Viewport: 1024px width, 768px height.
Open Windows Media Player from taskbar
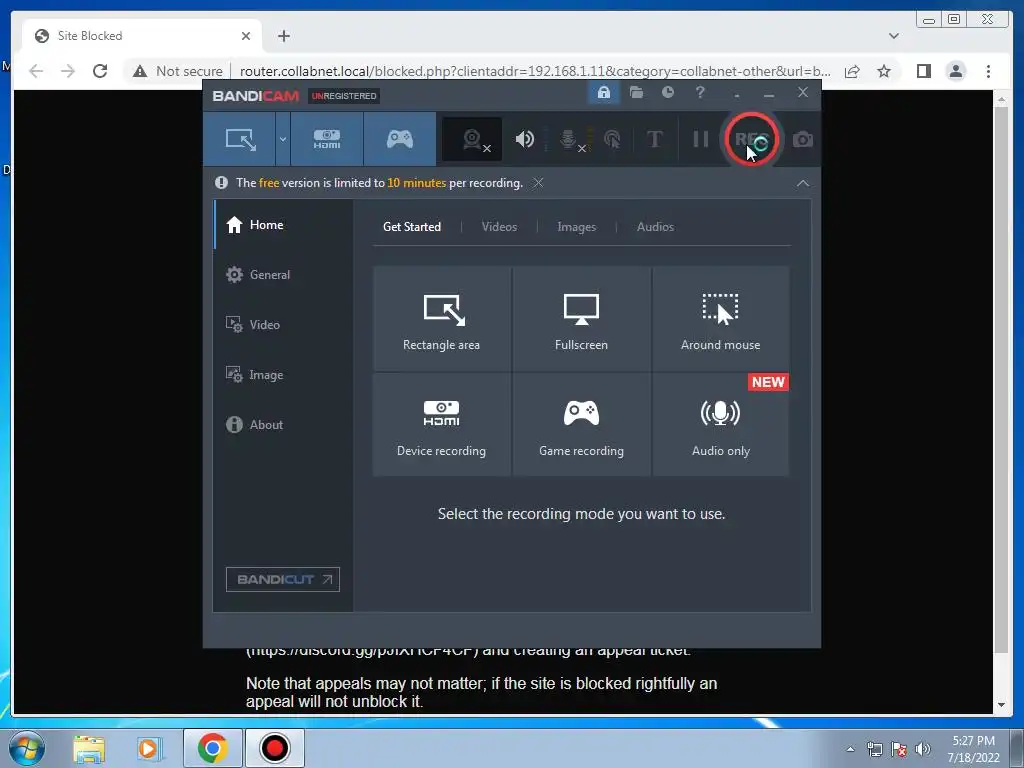(x=148, y=748)
